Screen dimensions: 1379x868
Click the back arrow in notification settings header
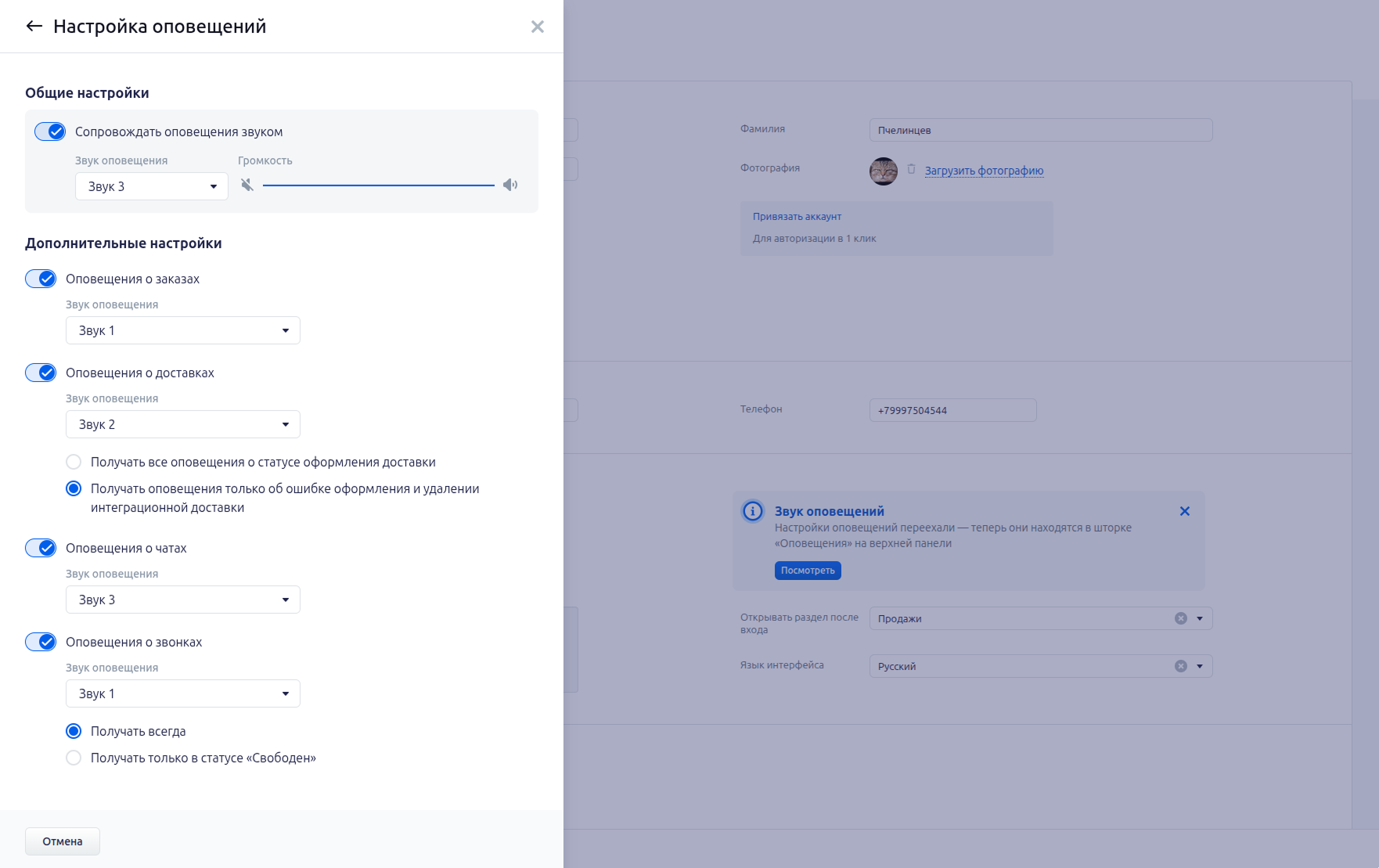tap(34, 27)
